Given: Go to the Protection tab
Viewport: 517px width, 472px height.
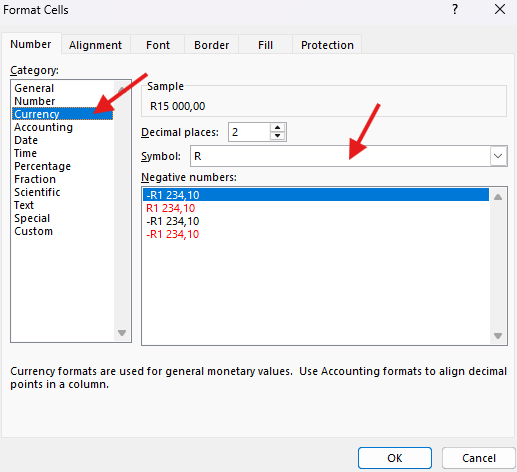Looking at the screenshot, I should [x=327, y=45].
